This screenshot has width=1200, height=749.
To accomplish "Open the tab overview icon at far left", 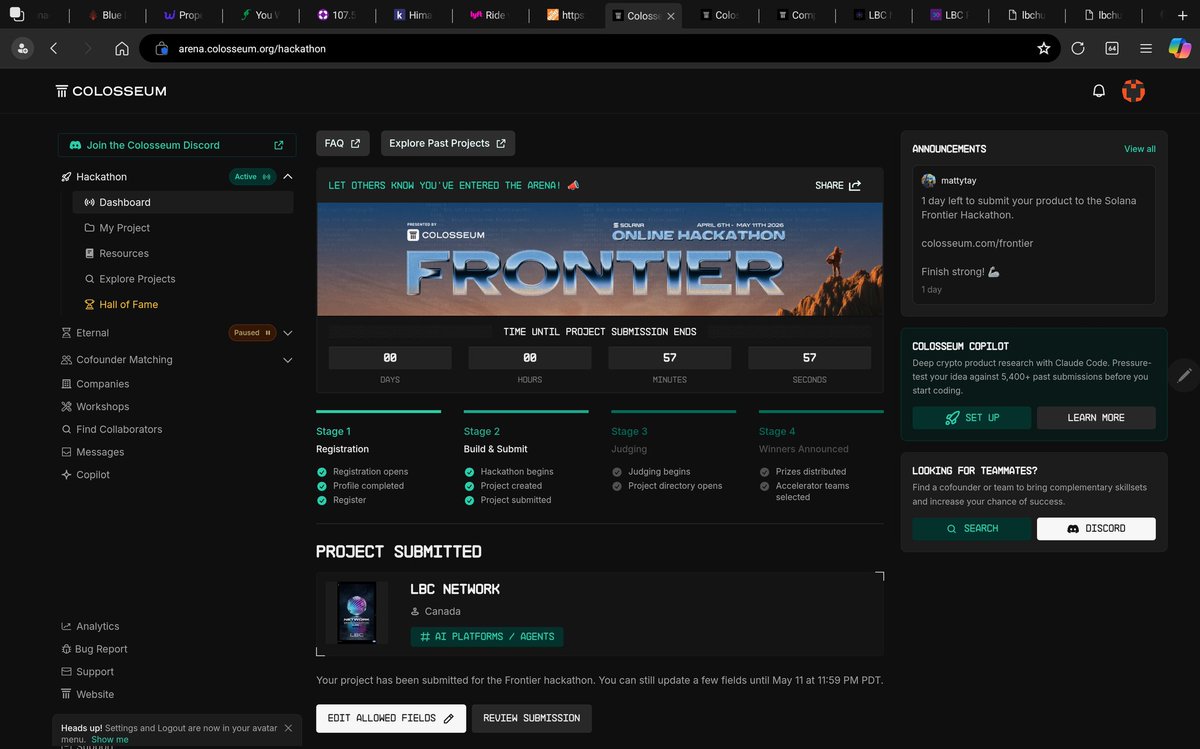I will 16,15.
